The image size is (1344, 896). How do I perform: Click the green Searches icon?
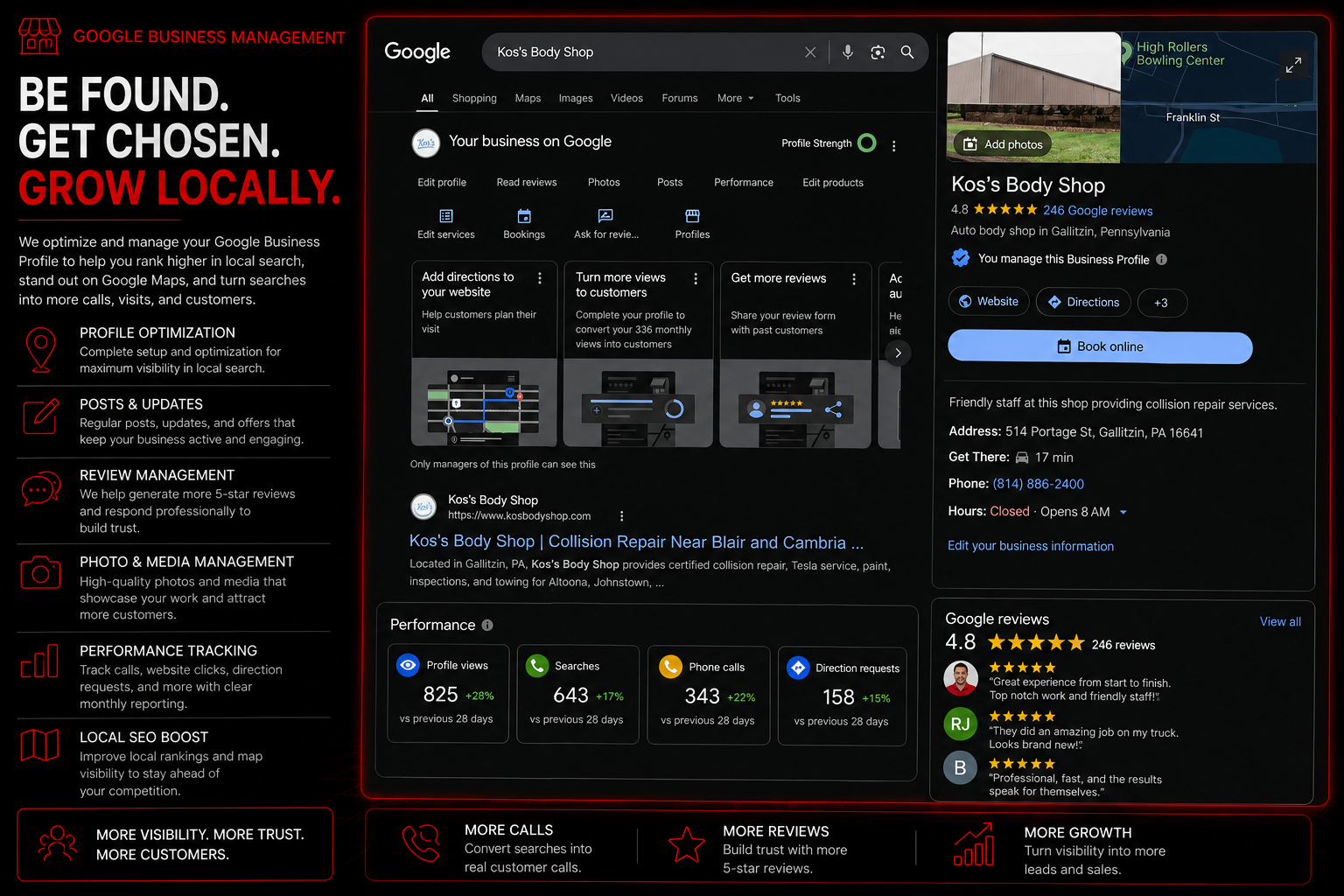point(536,666)
